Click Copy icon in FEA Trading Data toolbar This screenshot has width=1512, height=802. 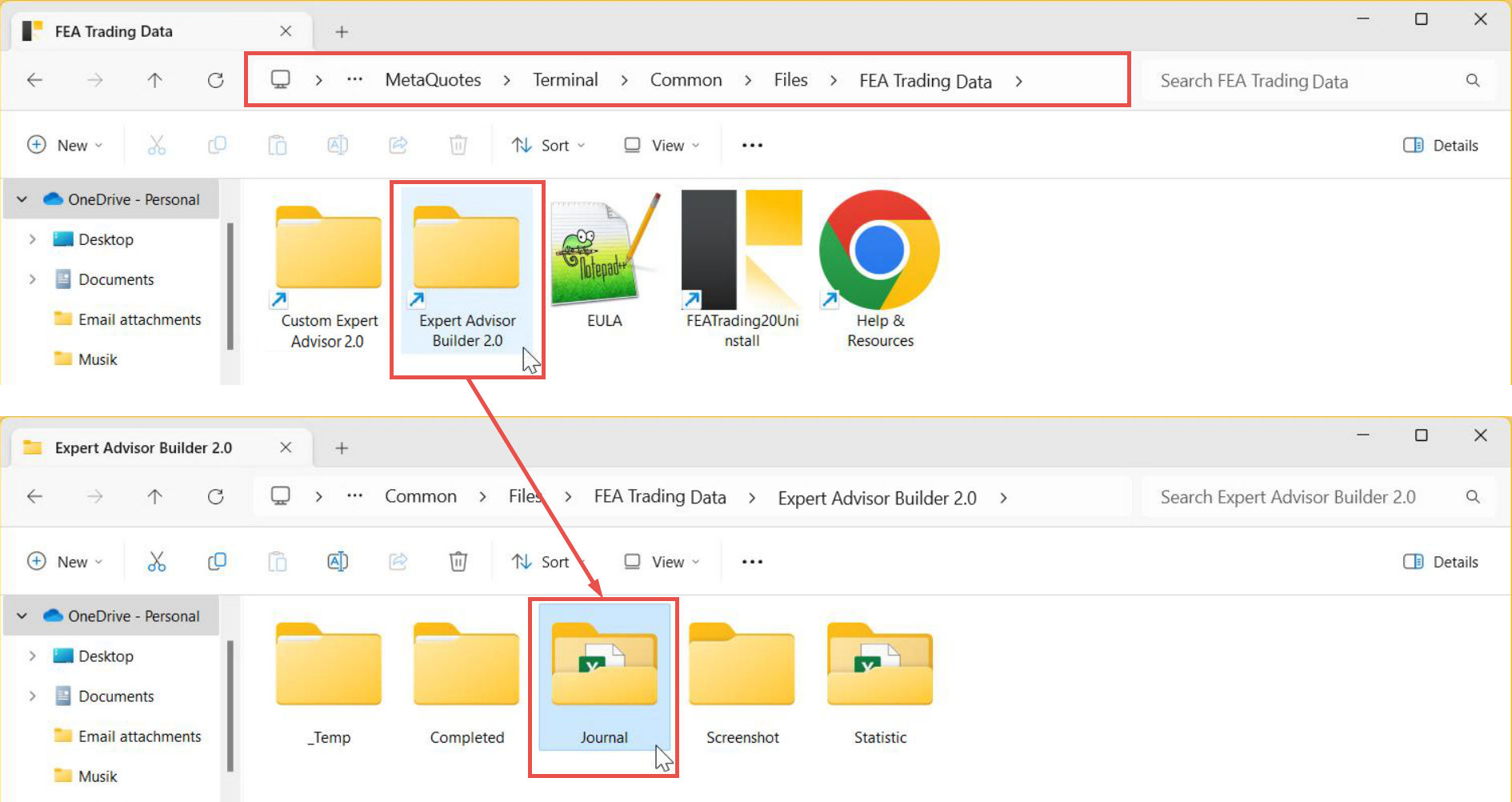217,145
